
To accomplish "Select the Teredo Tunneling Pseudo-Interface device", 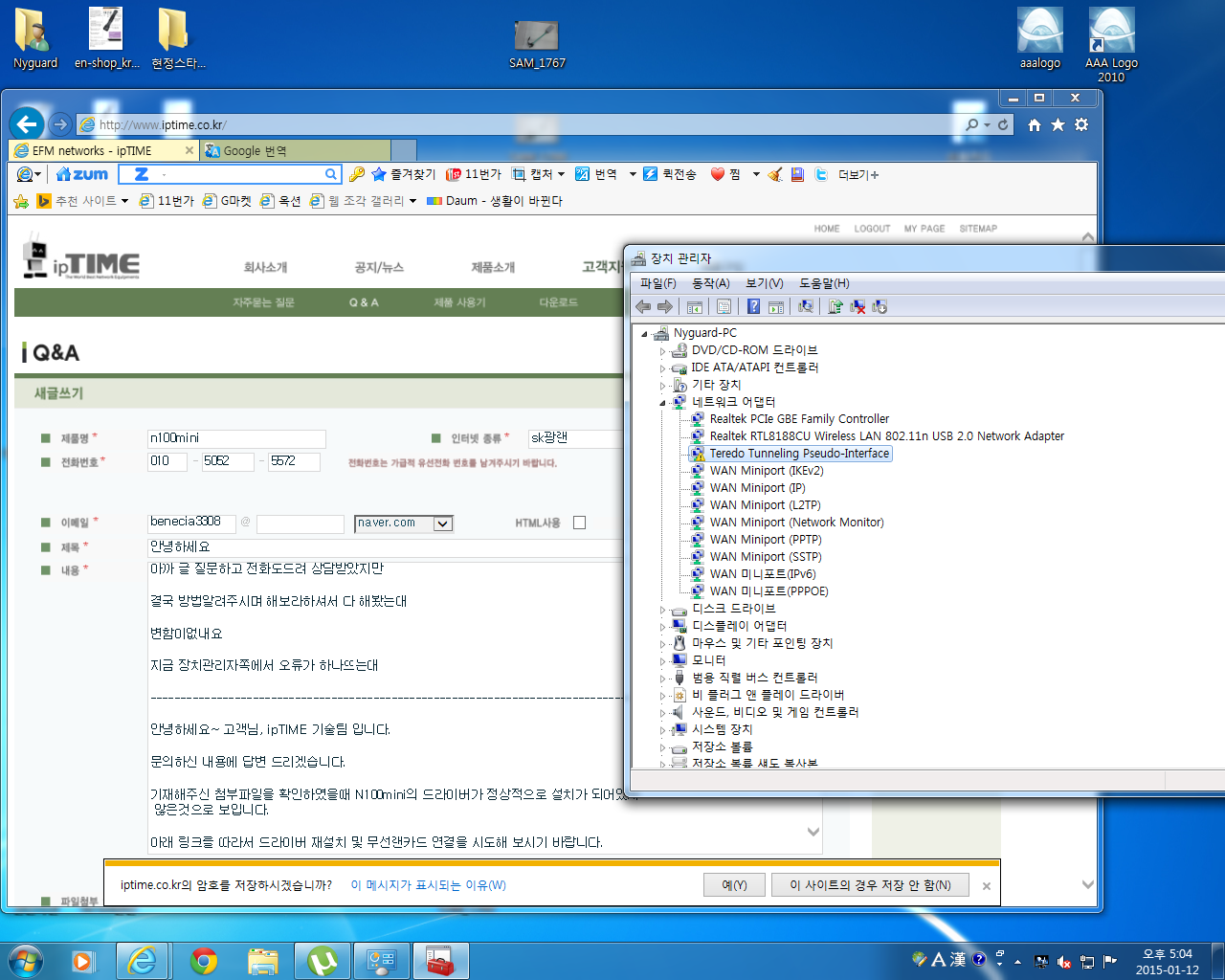I will pos(799,454).
